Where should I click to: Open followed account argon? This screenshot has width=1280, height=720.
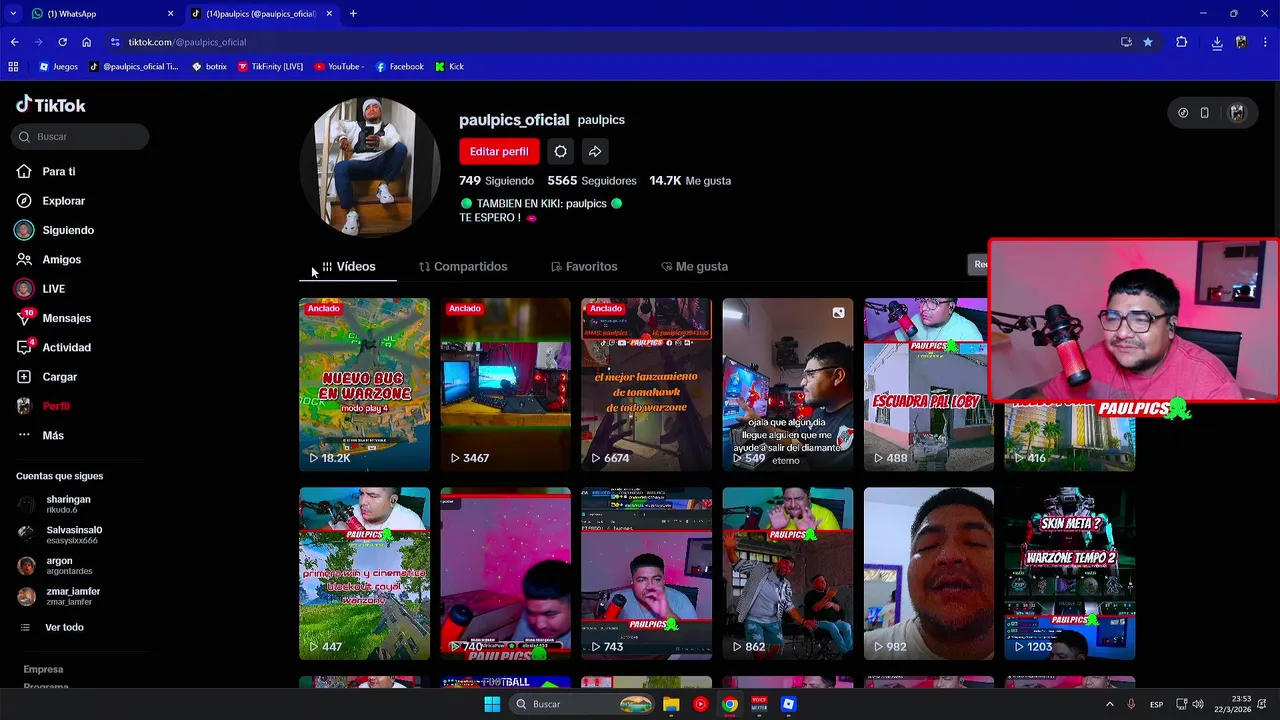67,566
